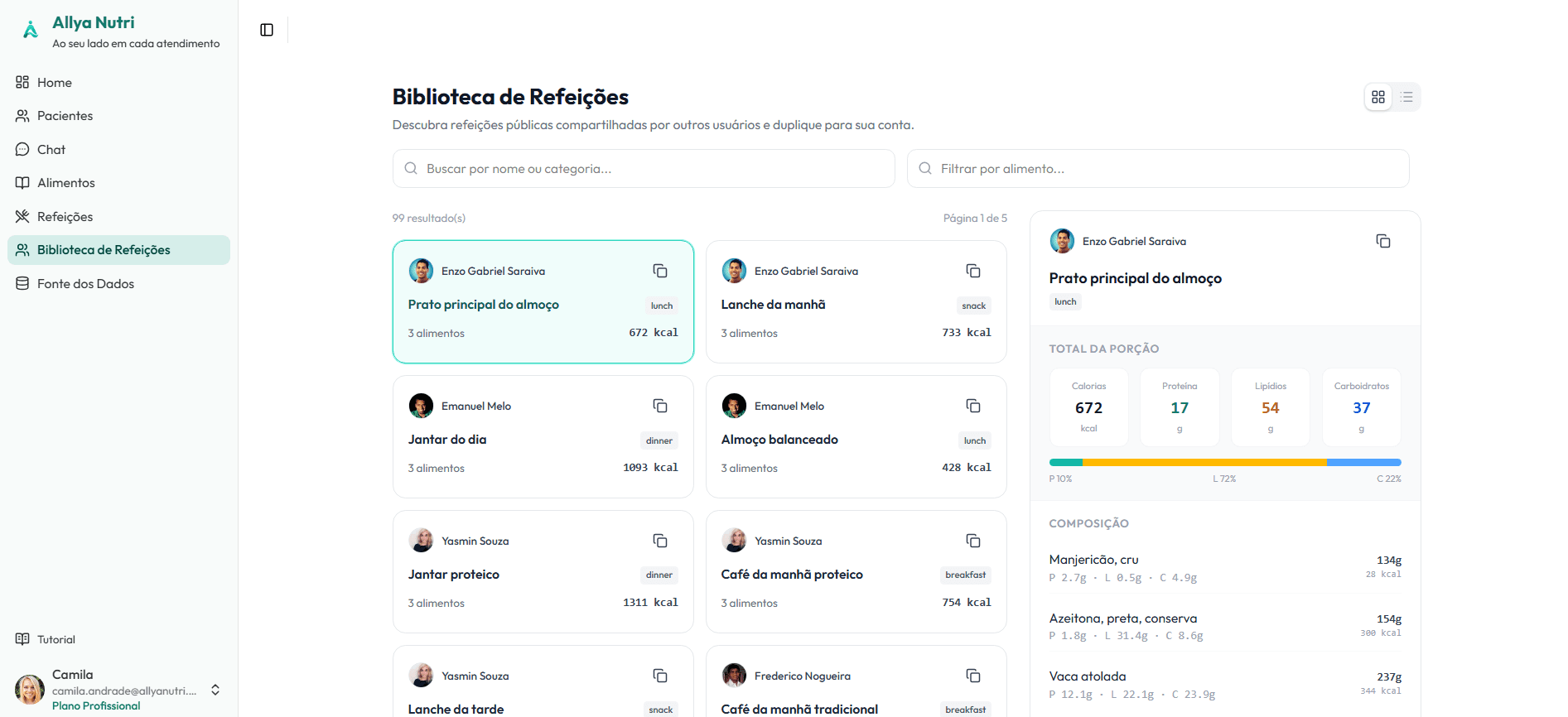Toggle the sidebar collapse icon
This screenshot has height=717, width=1568.
pyautogui.click(x=267, y=30)
